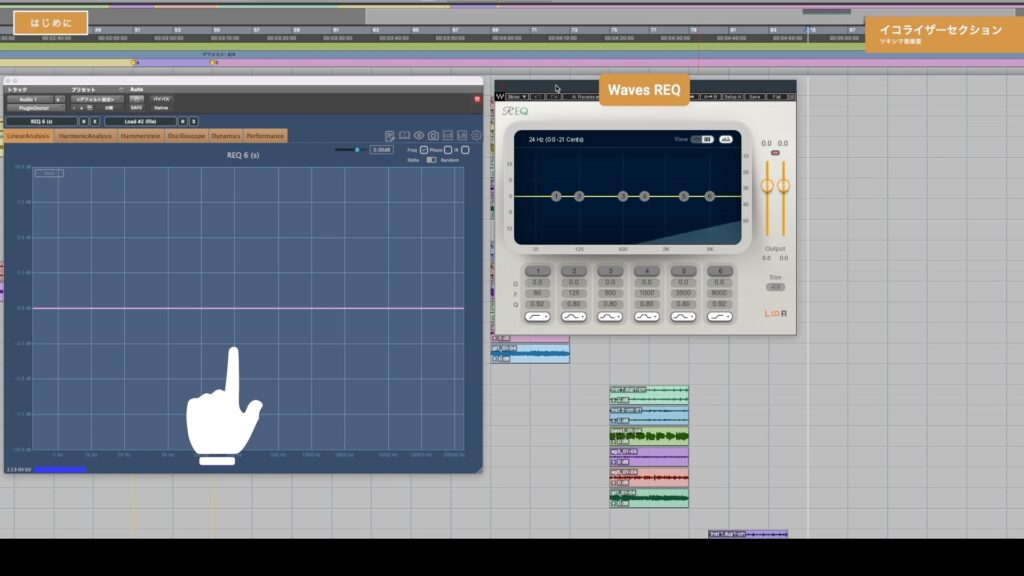Open the preset dropdown in plugin header
The width and height of the screenshot is (1024, 576).
click(x=97, y=99)
